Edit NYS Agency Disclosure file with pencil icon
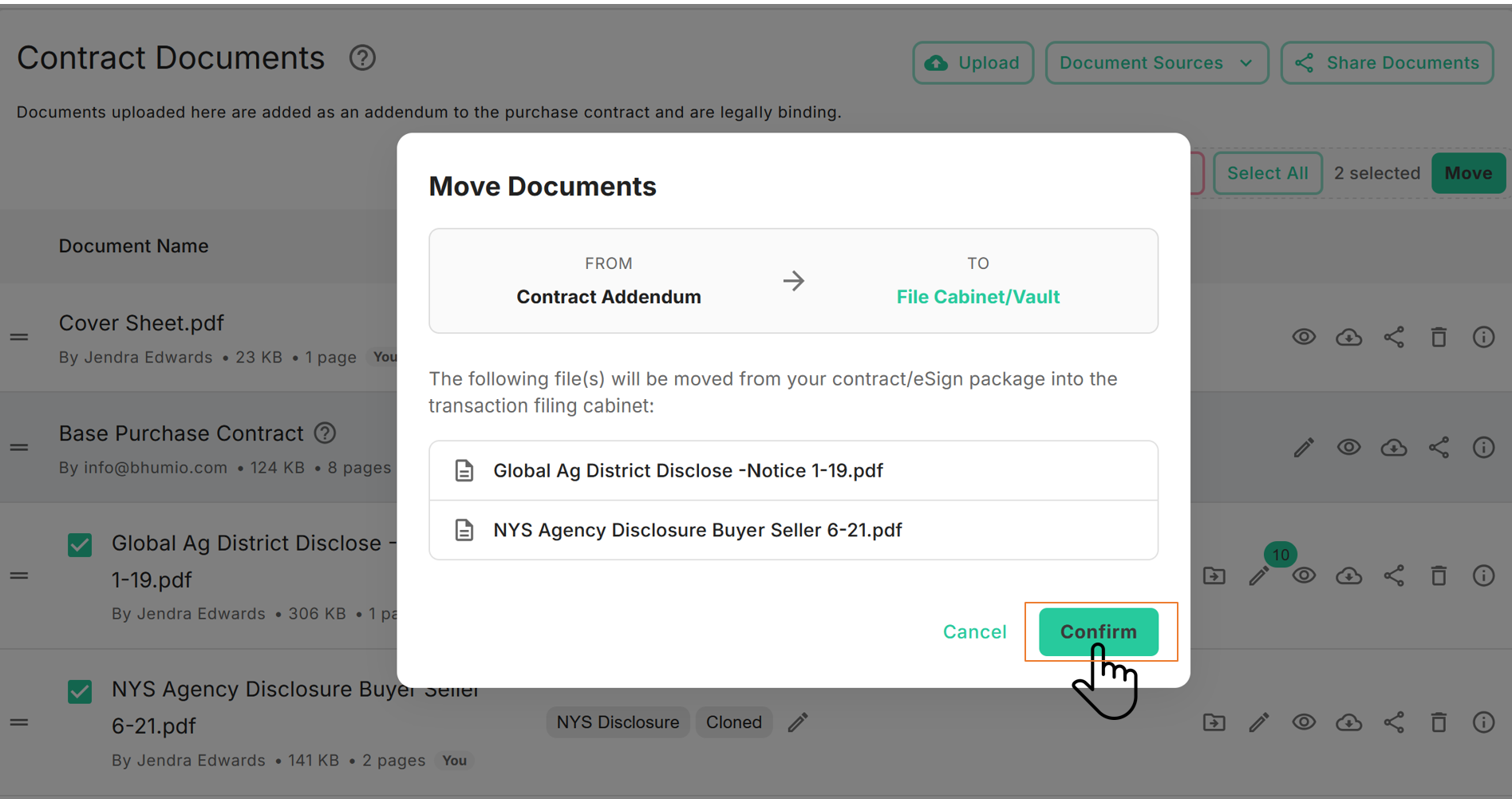This screenshot has width=1512, height=799. 1259,722
